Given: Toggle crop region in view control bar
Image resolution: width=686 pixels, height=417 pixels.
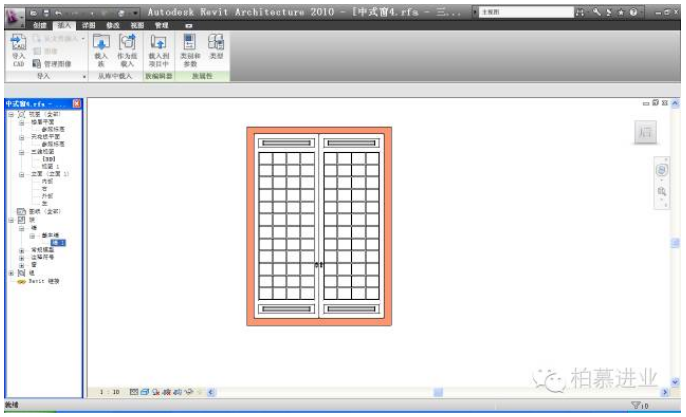Looking at the screenshot, I should tap(167, 392).
